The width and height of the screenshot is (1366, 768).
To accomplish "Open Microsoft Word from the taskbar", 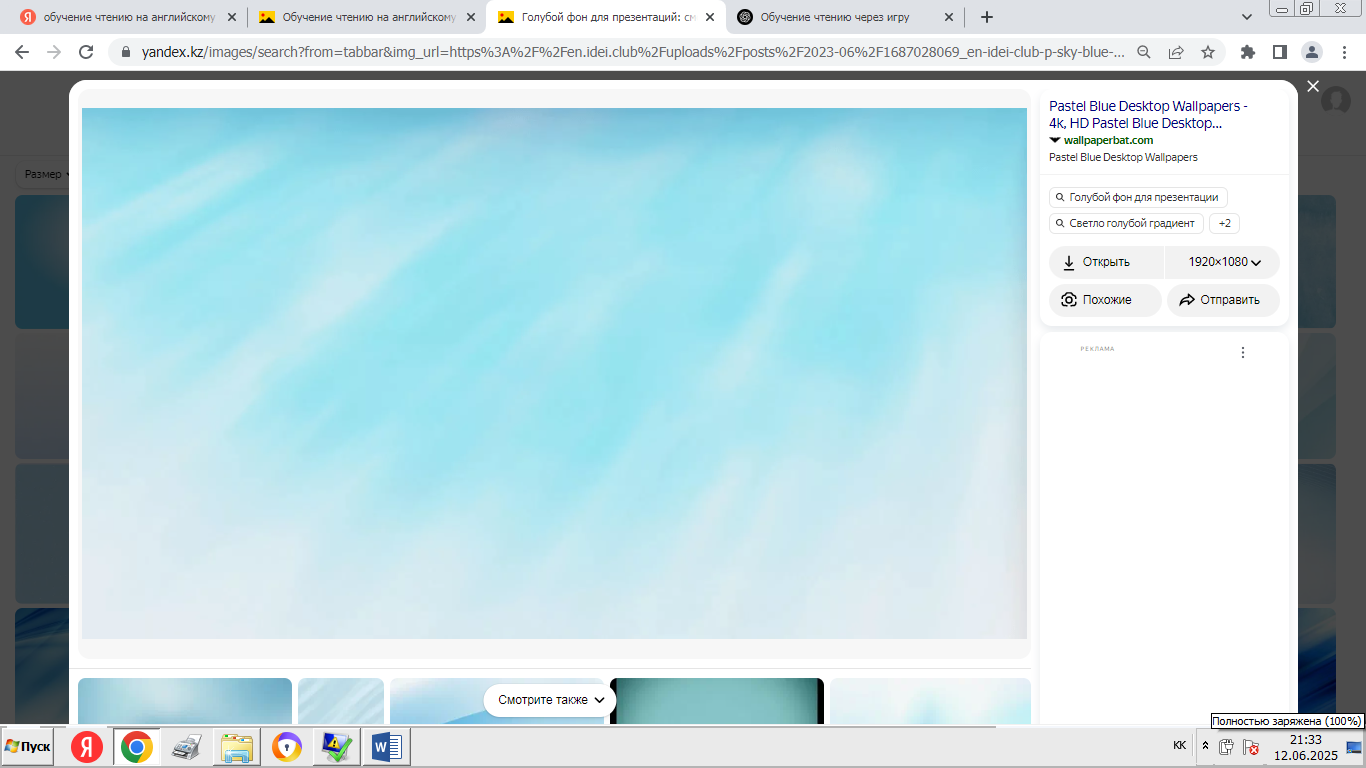I will tap(385, 747).
